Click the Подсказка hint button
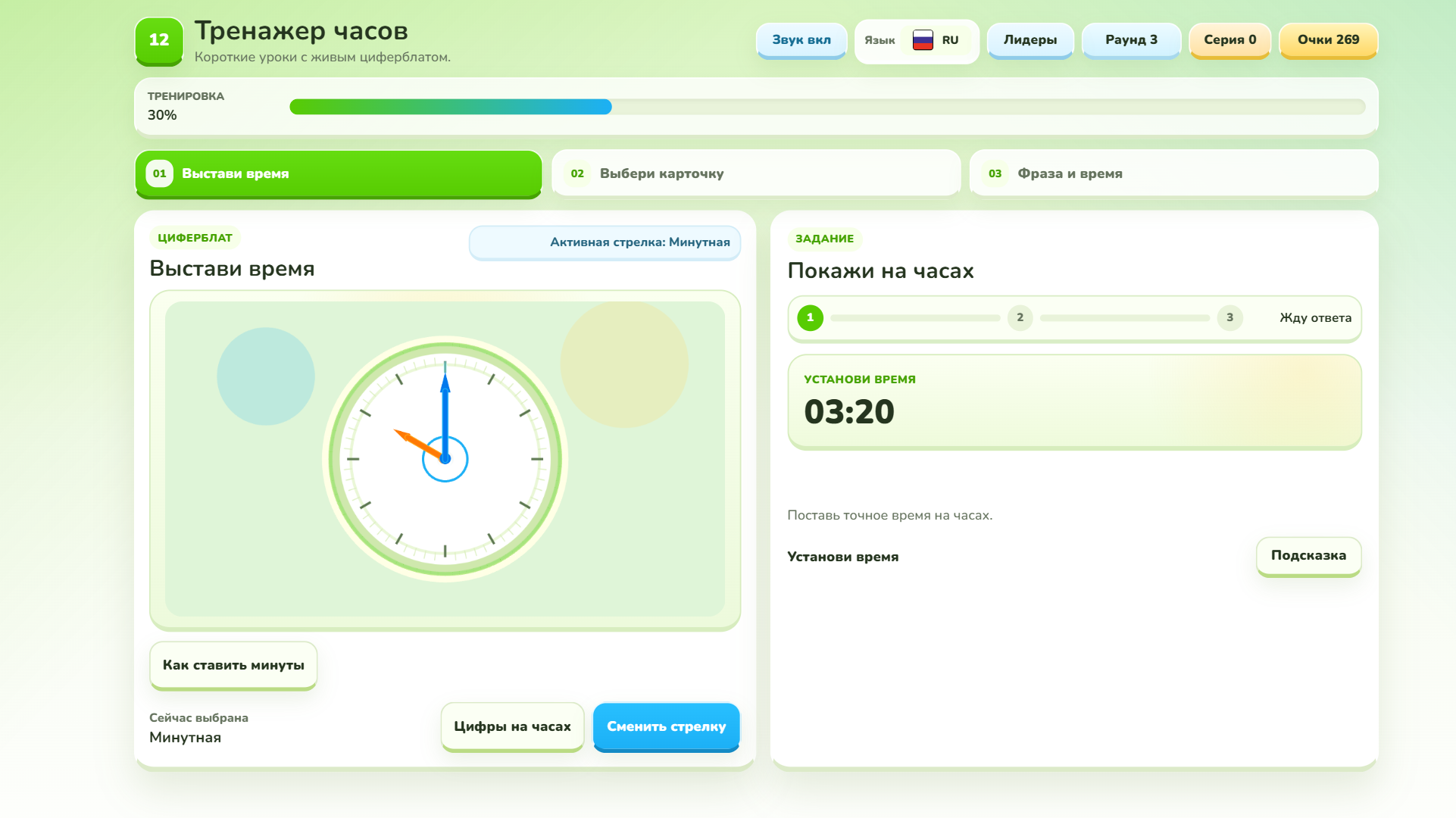 pyautogui.click(x=1308, y=556)
